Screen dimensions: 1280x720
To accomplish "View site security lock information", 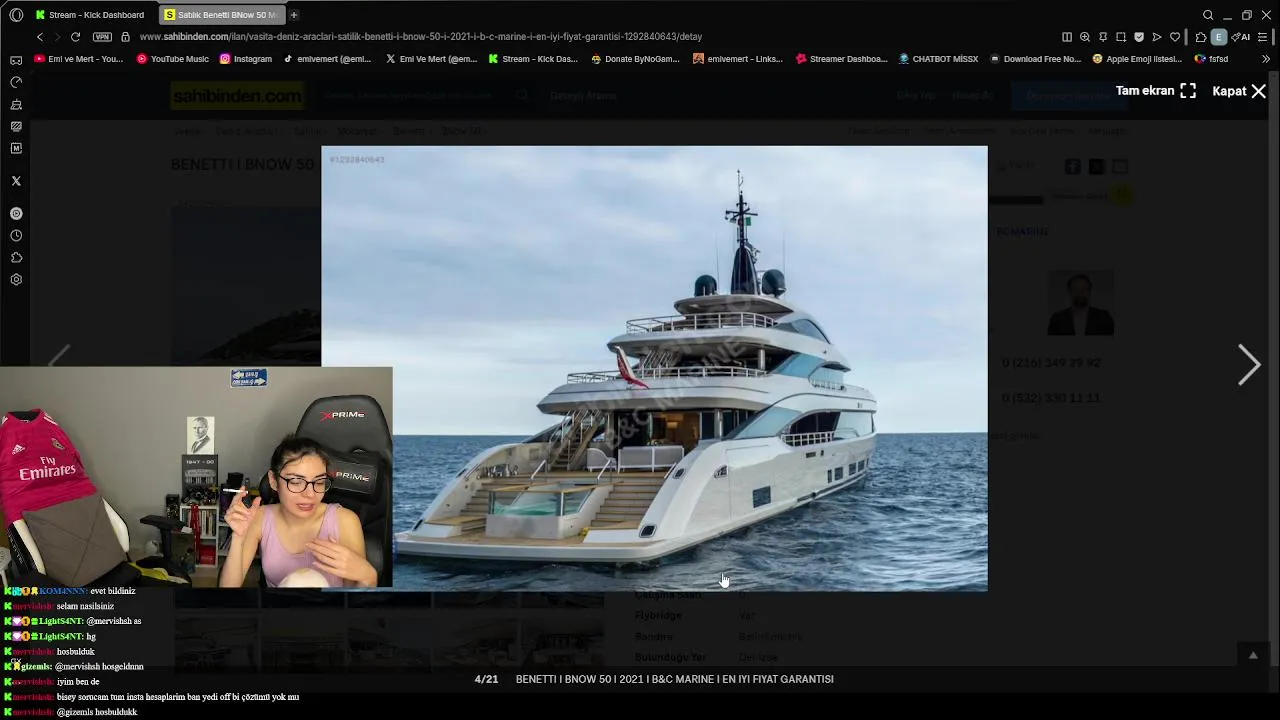I will (125, 37).
